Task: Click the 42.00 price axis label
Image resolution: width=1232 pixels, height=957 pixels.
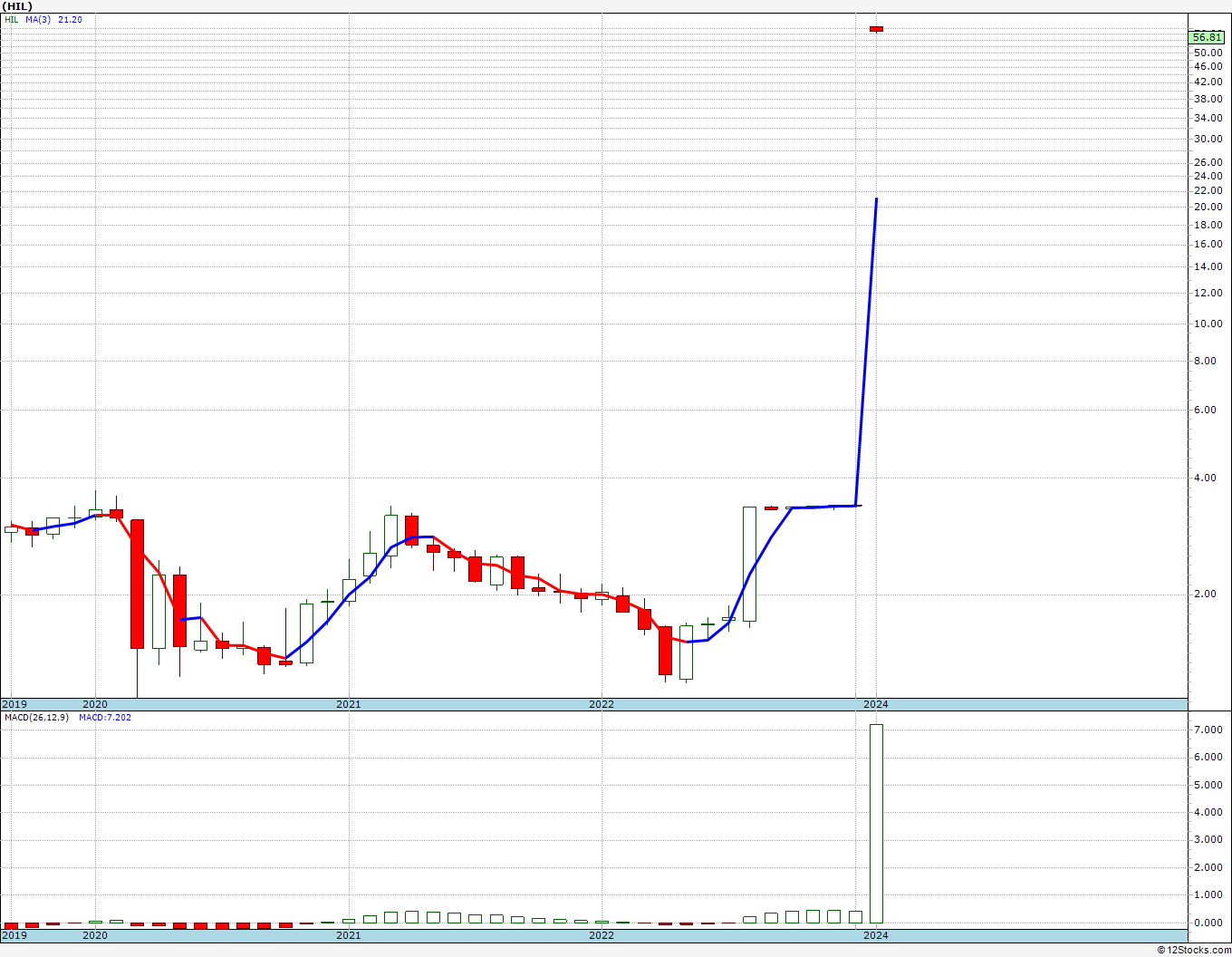Action: 1208,82
